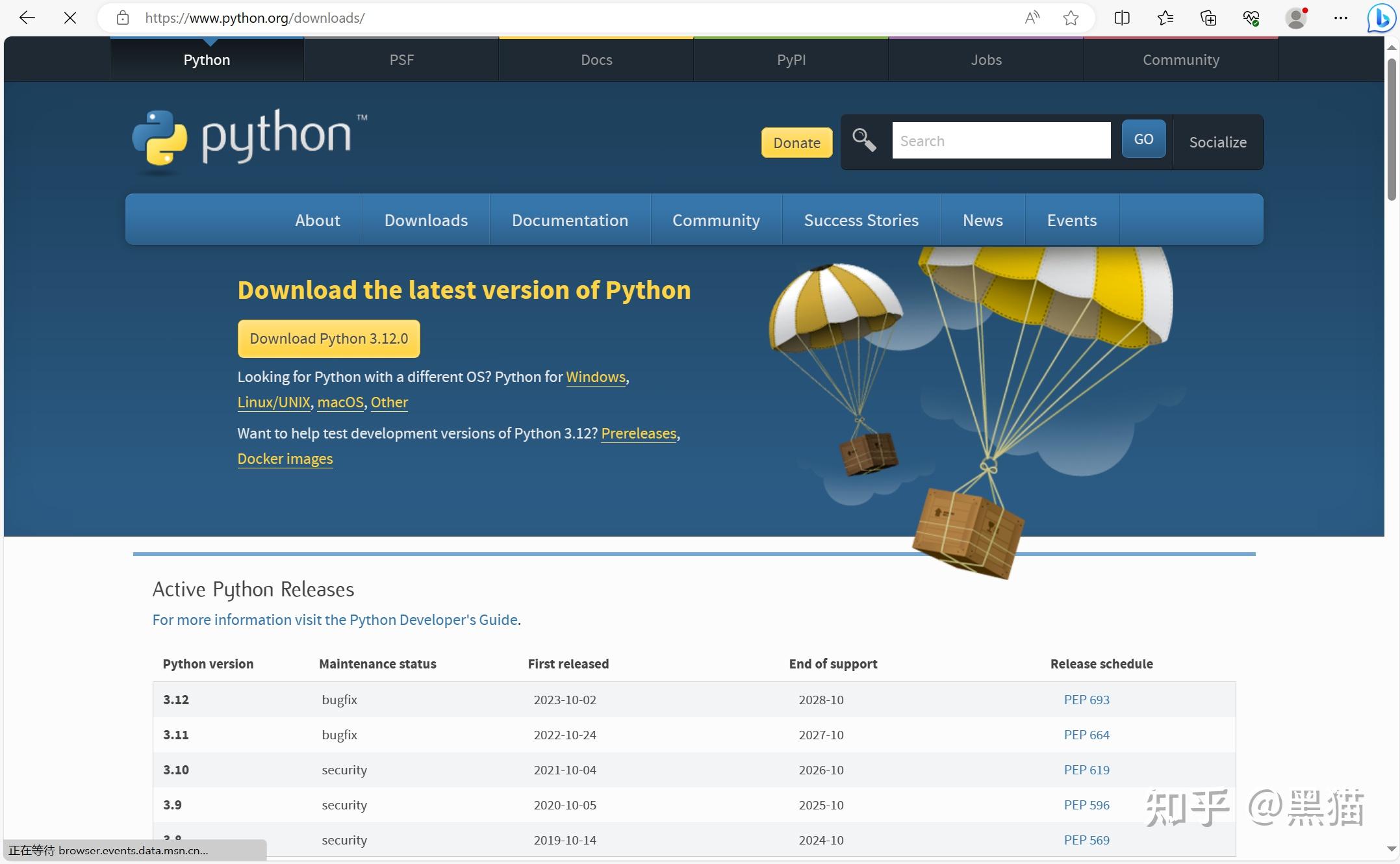Open the Bing Copilot sidebar icon
The image size is (1400, 864).
click(x=1381, y=18)
